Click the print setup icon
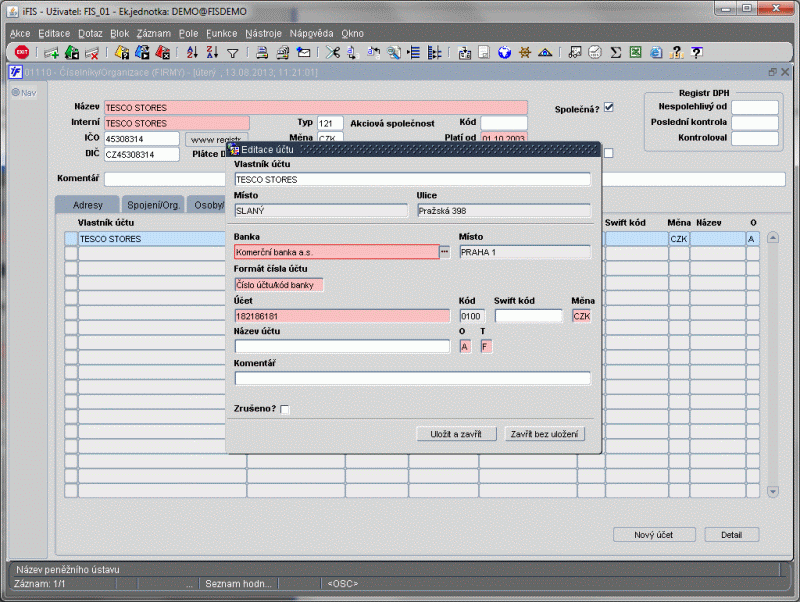 (282, 52)
